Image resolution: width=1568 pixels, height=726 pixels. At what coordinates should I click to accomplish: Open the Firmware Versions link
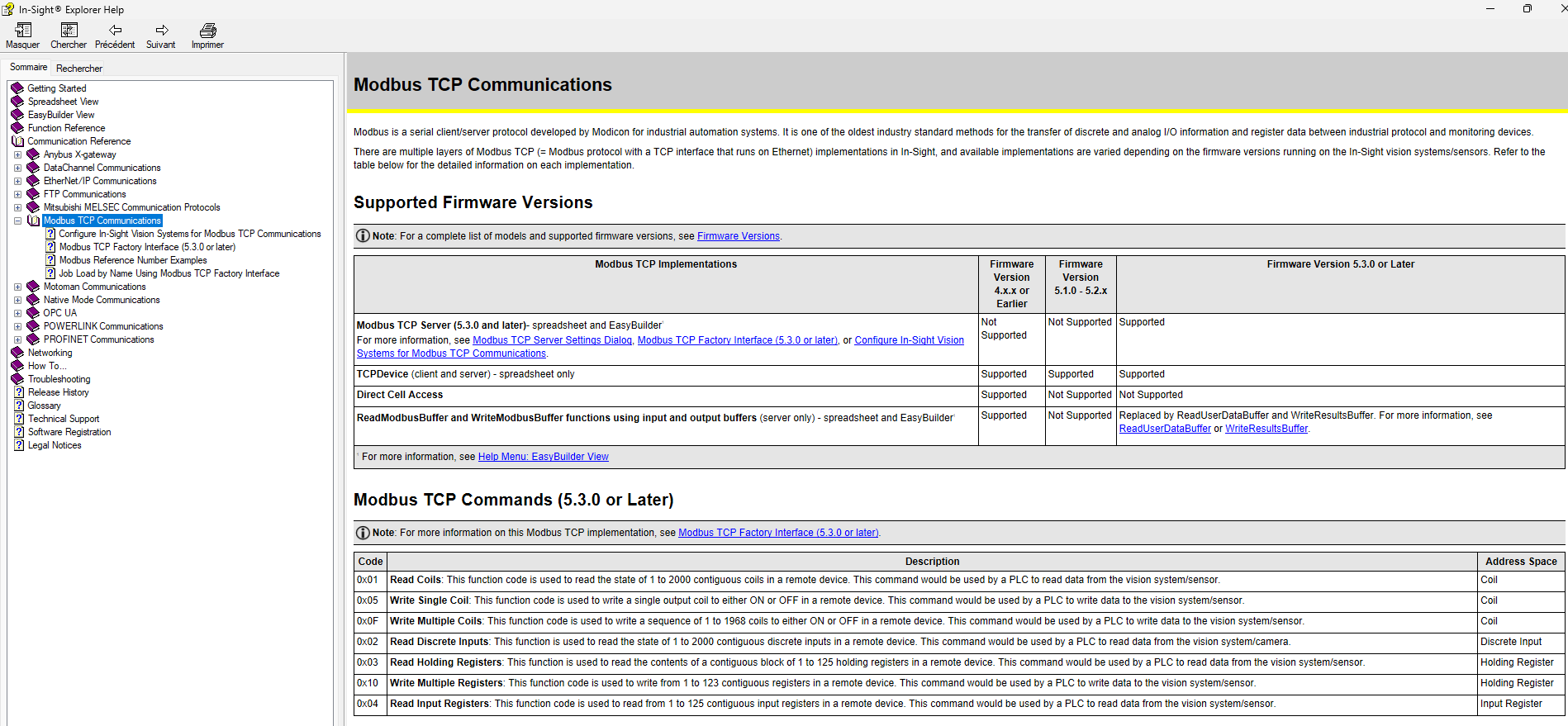click(738, 236)
